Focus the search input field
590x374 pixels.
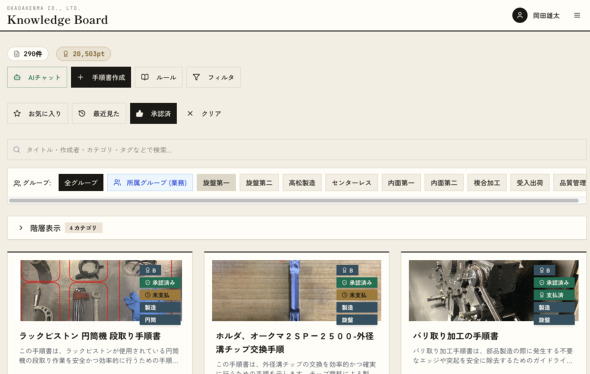tap(297, 150)
